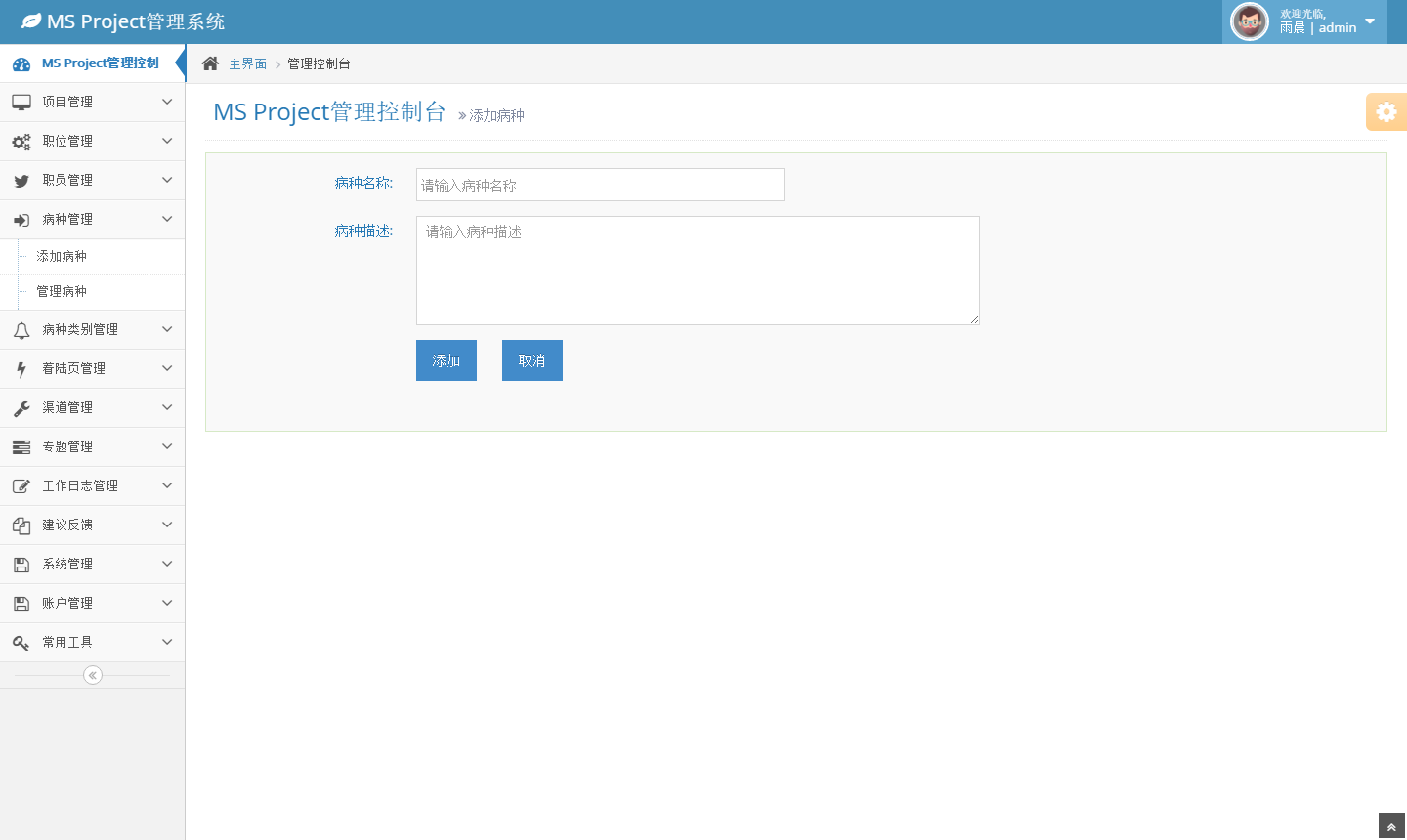Click the 取消 cancel button
Viewport: 1407px width, 840px height.
[533, 360]
